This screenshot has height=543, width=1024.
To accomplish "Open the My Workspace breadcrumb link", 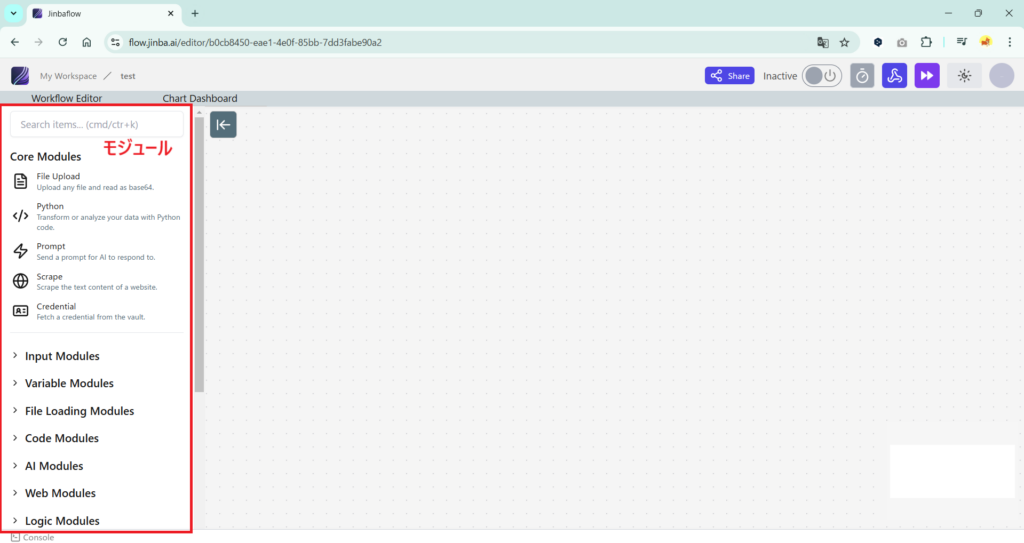I will coord(68,76).
